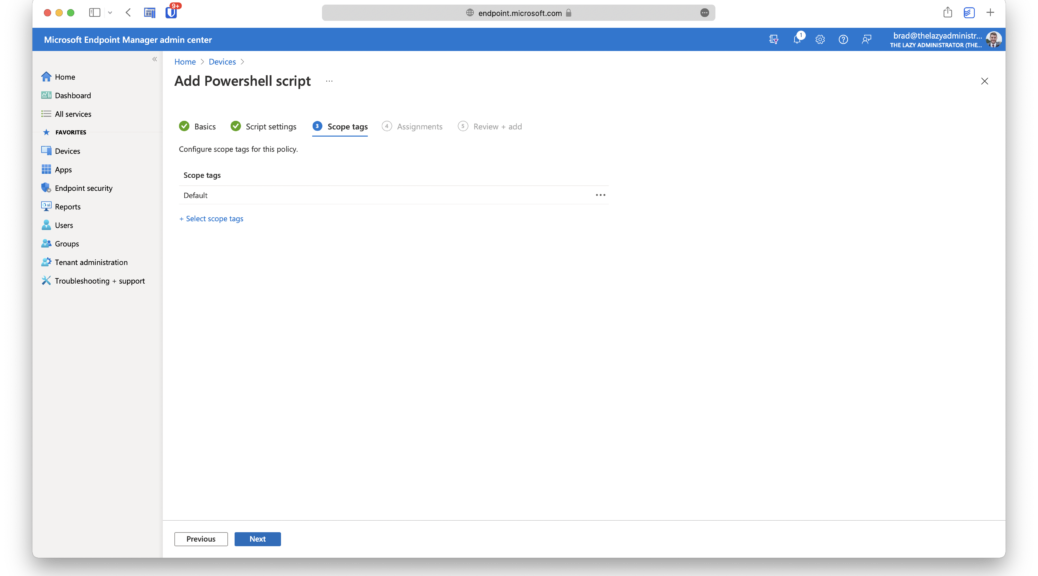Open the help question mark icon
Image resolution: width=1038 pixels, height=576 pixels.
[843, 40]
